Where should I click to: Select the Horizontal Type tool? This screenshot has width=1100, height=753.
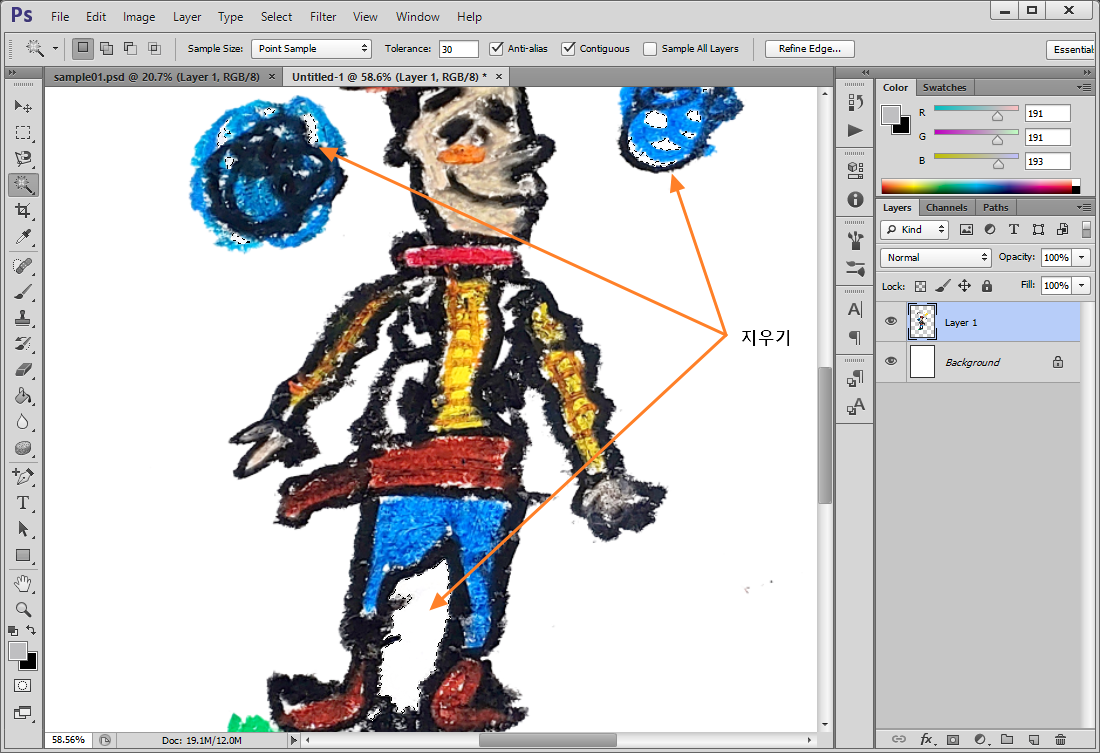pos(22,503)
